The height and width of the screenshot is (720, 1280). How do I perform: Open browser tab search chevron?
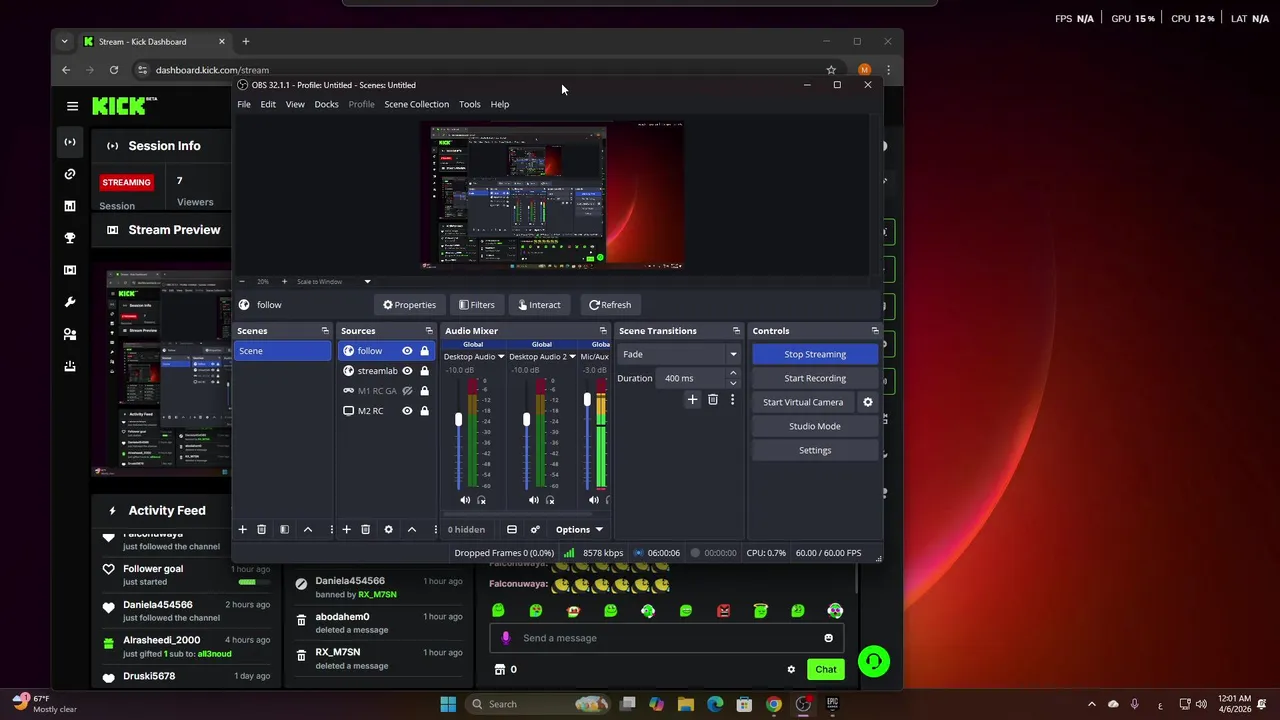pos(64,42)
